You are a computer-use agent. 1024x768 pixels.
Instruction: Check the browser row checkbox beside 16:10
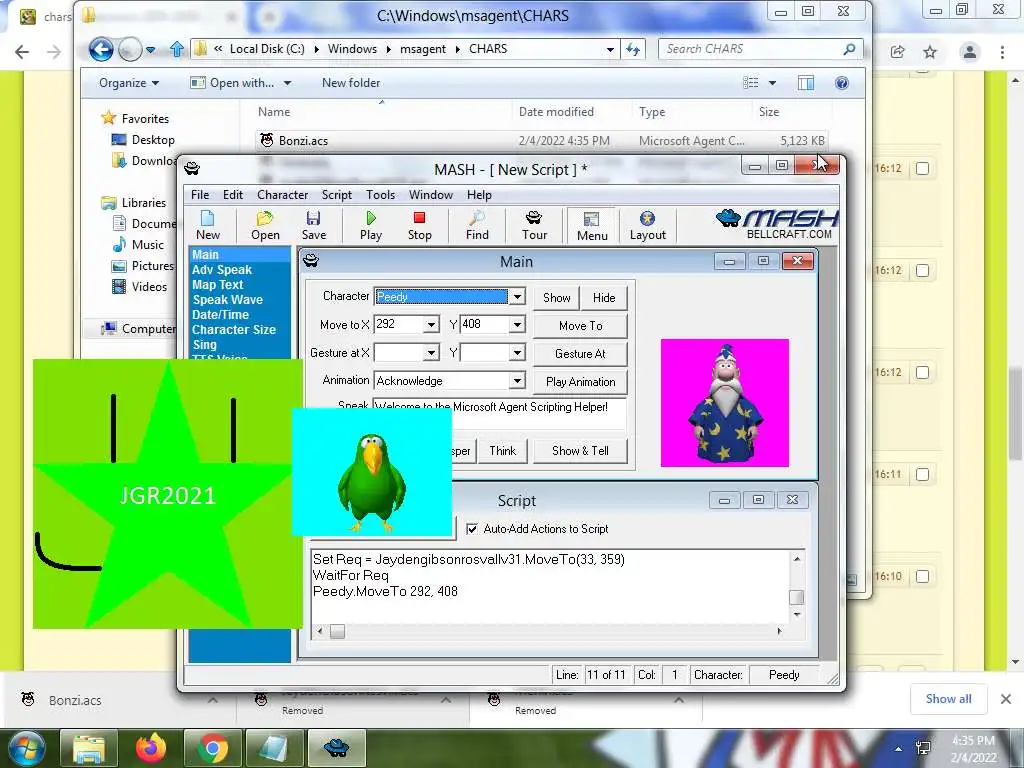coord(922,576)
